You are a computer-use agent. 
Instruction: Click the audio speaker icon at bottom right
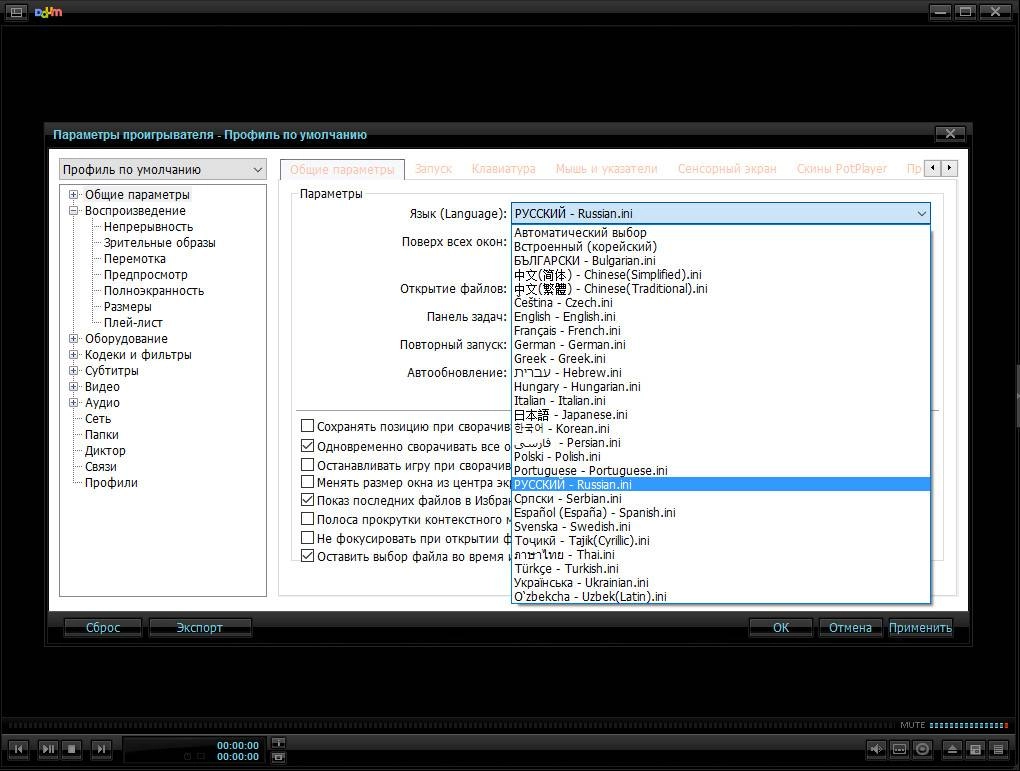pos(876,749)
